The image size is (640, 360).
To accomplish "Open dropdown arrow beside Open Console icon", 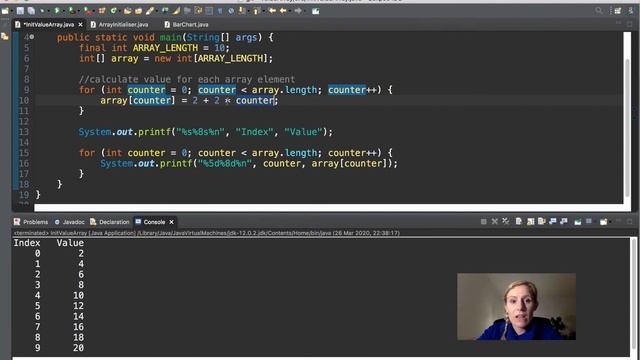I will click(x=610, y=222).
